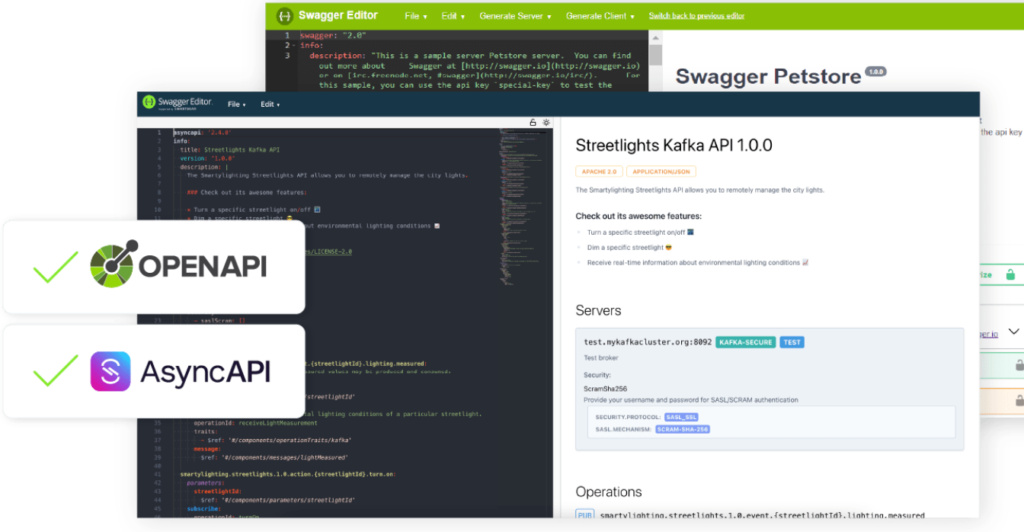Click the dark Swagger Editor logo icon
Image resolution: width=1024 pixels, height=532 pixels.
click(x=148, y=103)
